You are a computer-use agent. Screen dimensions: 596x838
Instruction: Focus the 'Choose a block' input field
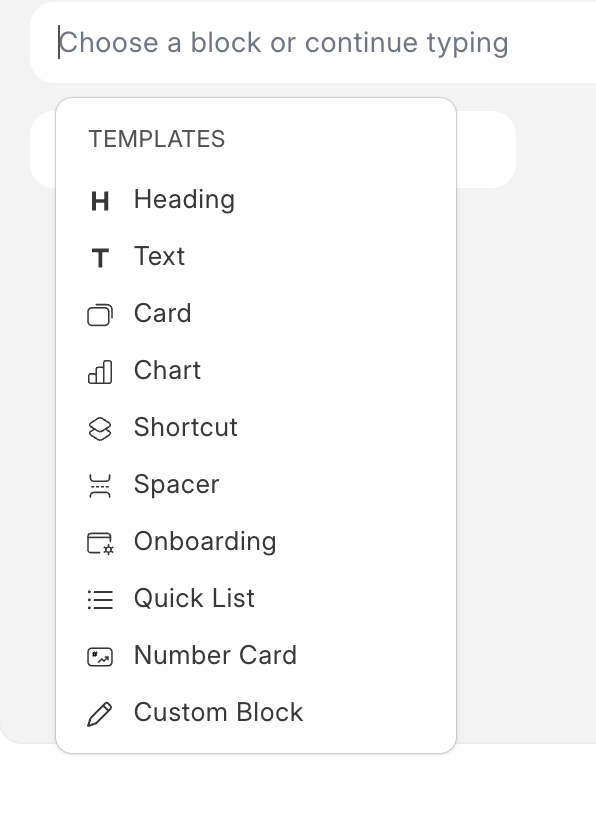pos(313,43)
